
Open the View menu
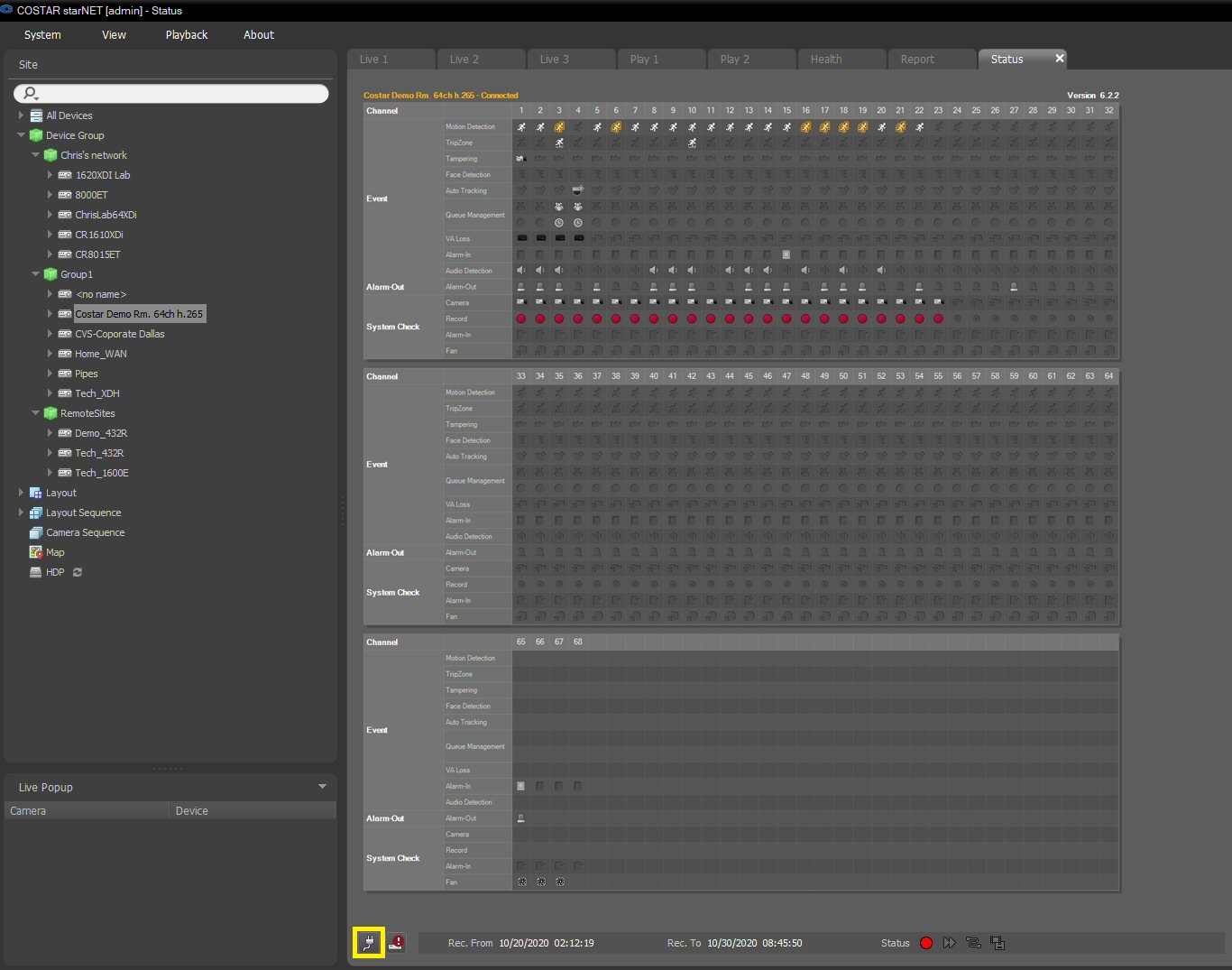pyautogui.click(x=115, y=34)
